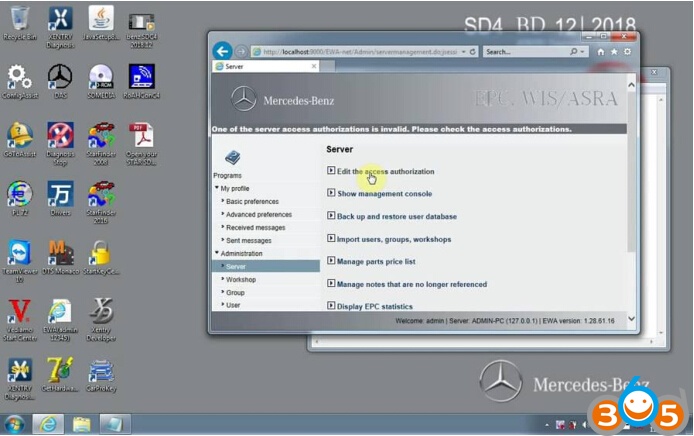Launch GoToAssist shortcut
This screenshot has height=436, width=694.
coord(19,140)
